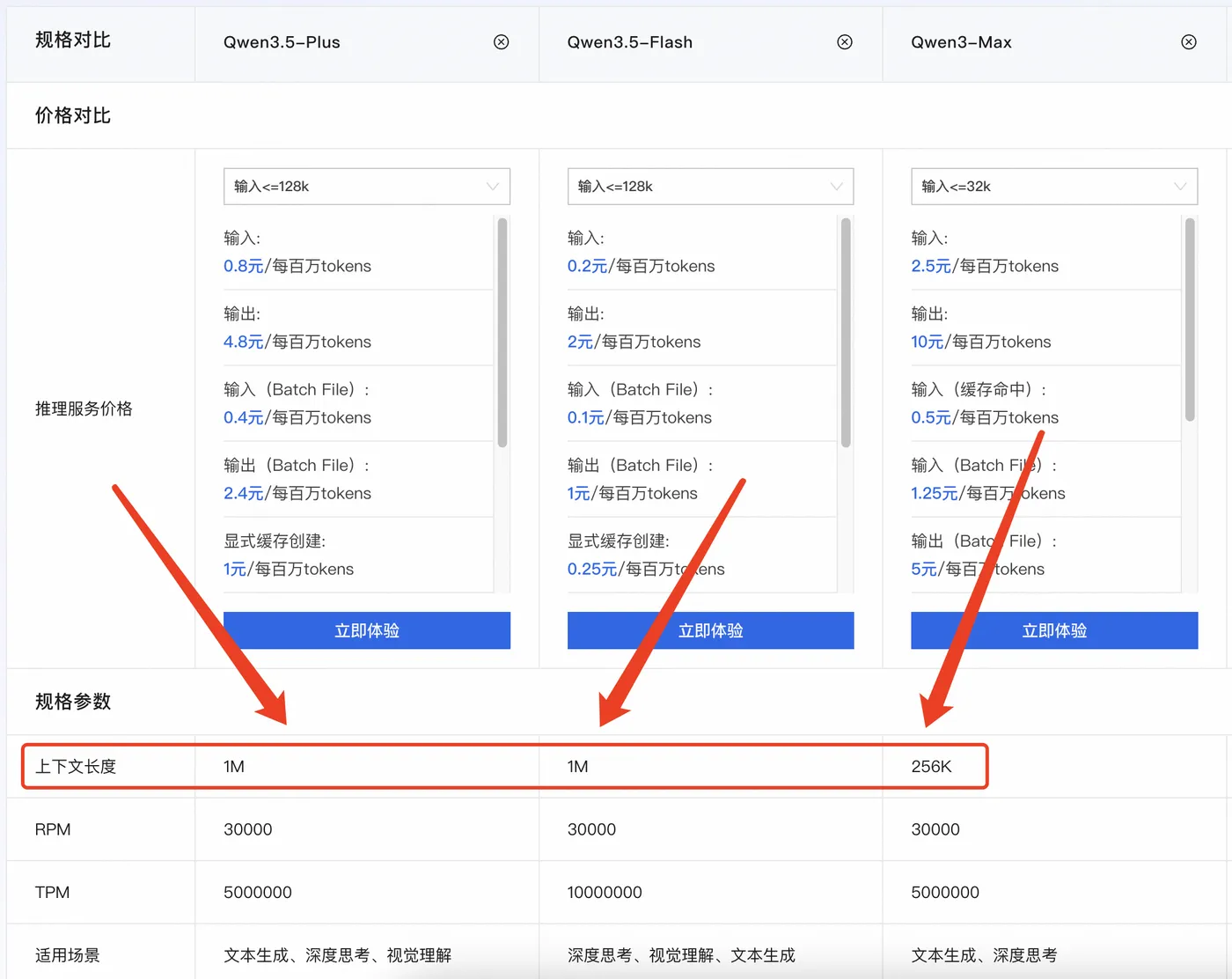Open Qwen3.5-Flash input tier dropdown

tap(711, 187)
